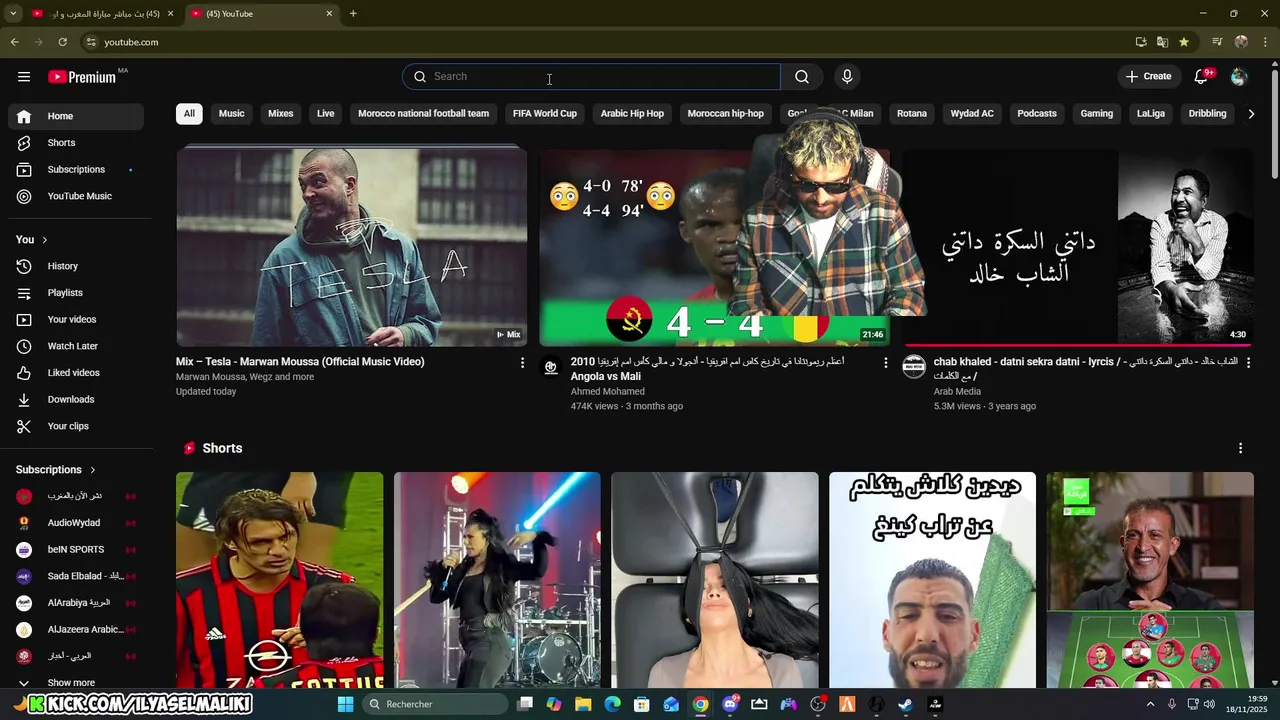1280x720 pixels.
Task: Start voice search with the microphone
Action: pyautogui.click(x=847, y=77)
